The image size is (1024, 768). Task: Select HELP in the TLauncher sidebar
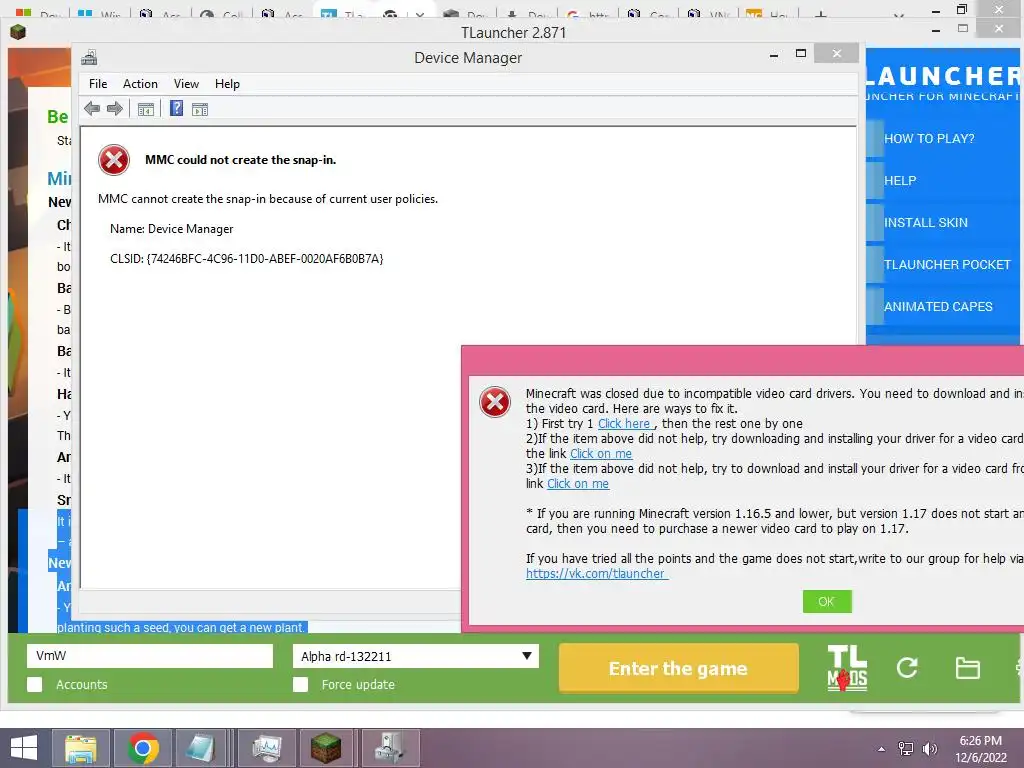tap(900, 180)
